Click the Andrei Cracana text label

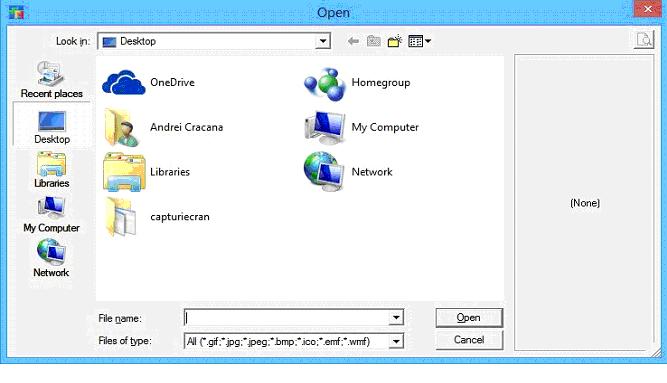(186, 127)
